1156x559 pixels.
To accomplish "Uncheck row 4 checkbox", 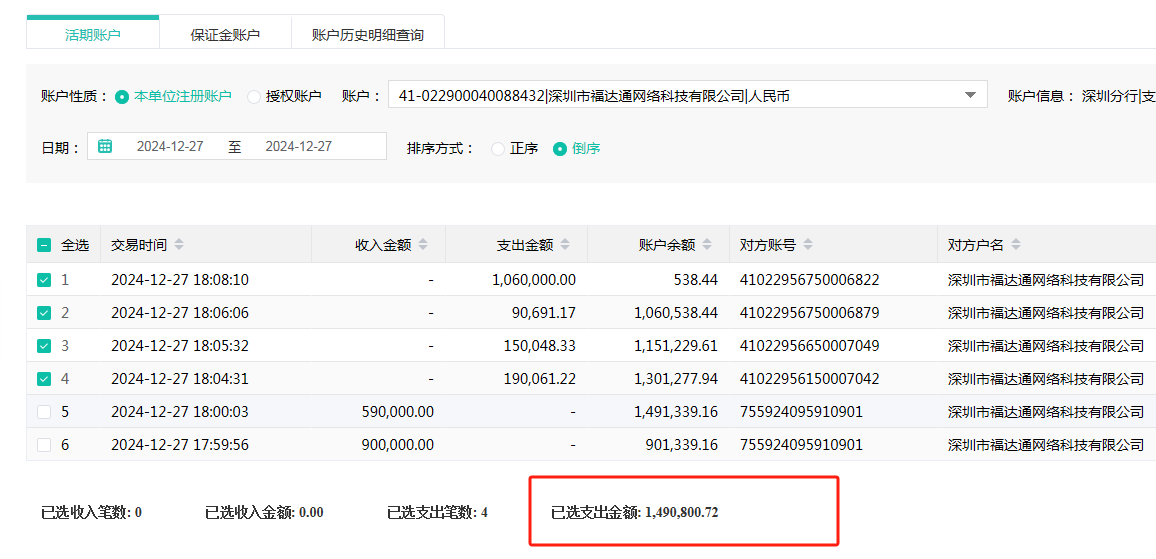I will (x=44, y=379).
